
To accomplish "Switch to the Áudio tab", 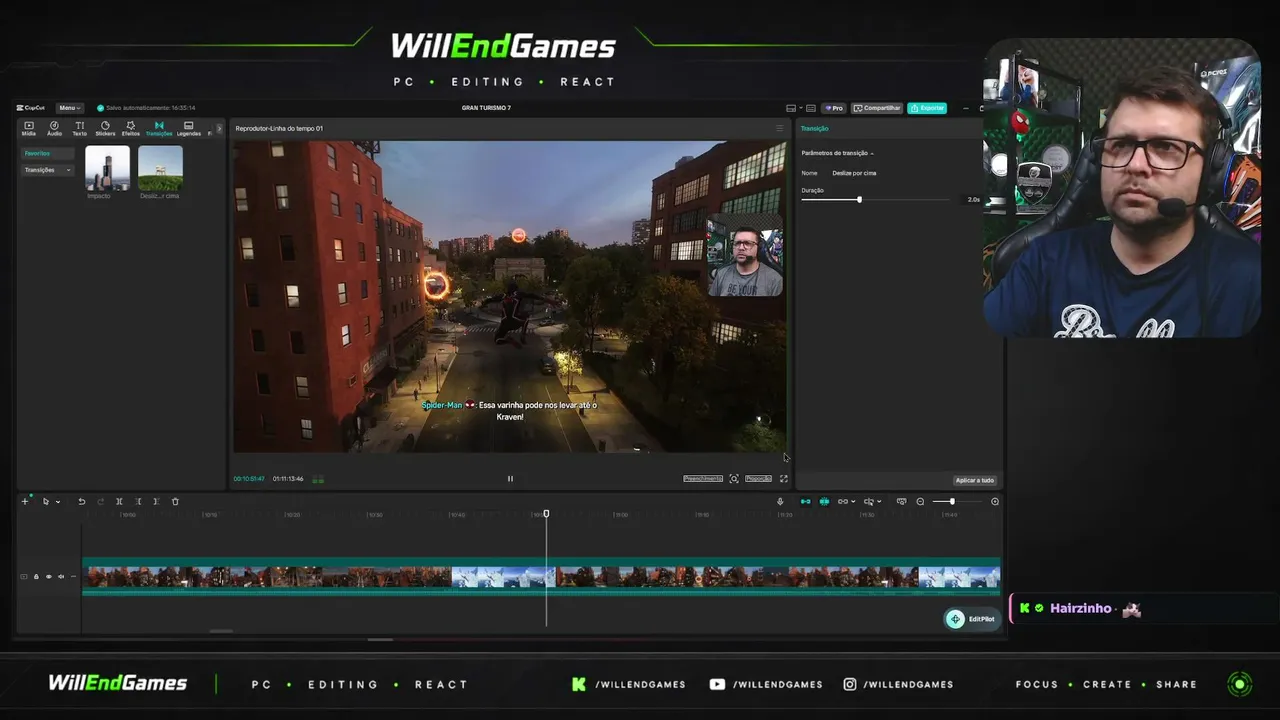I will (x=54, y=128).
